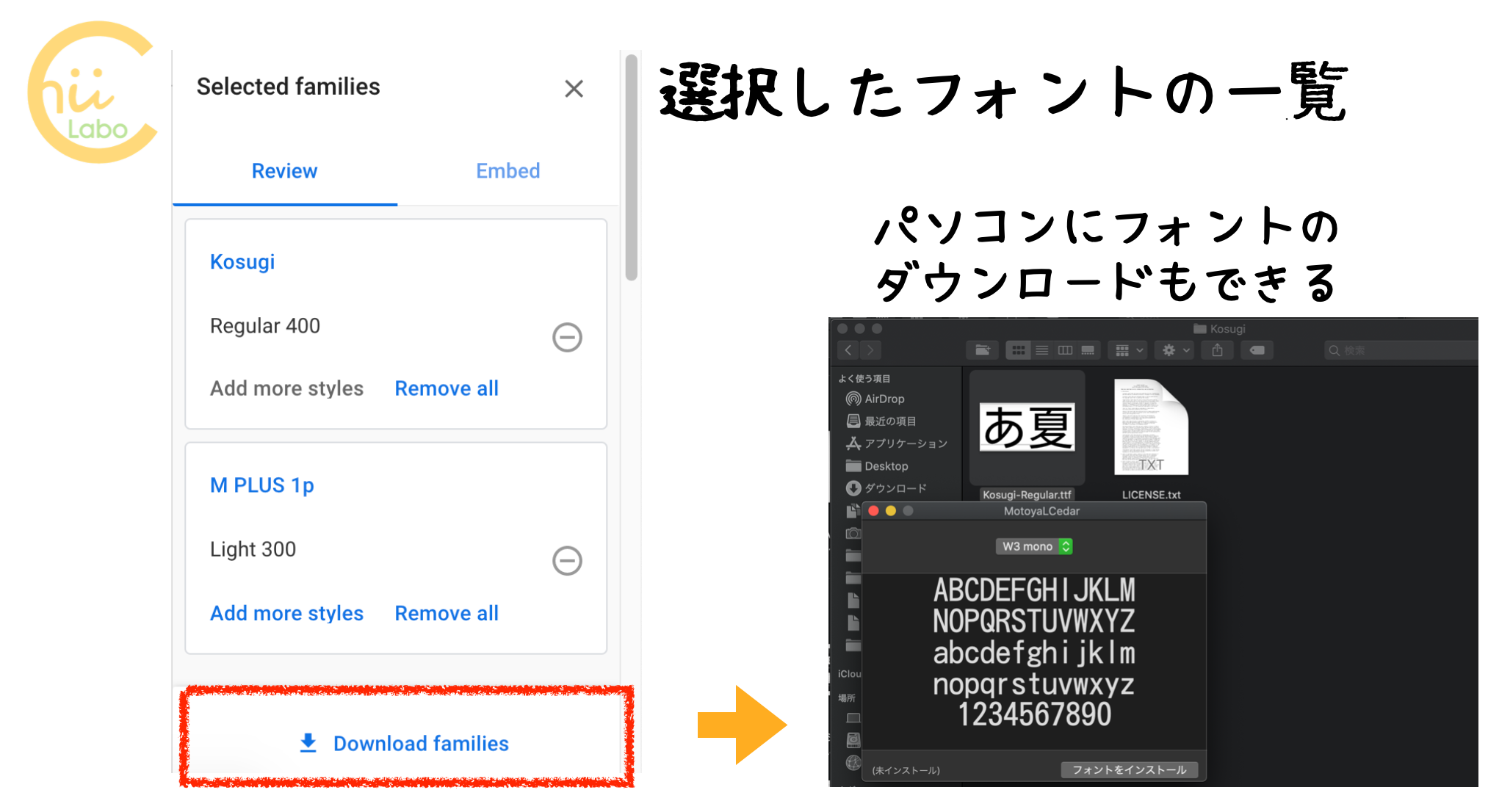Switch Finder to gallery view
Screen dimensions: 1488x812
click(1088, 350)
